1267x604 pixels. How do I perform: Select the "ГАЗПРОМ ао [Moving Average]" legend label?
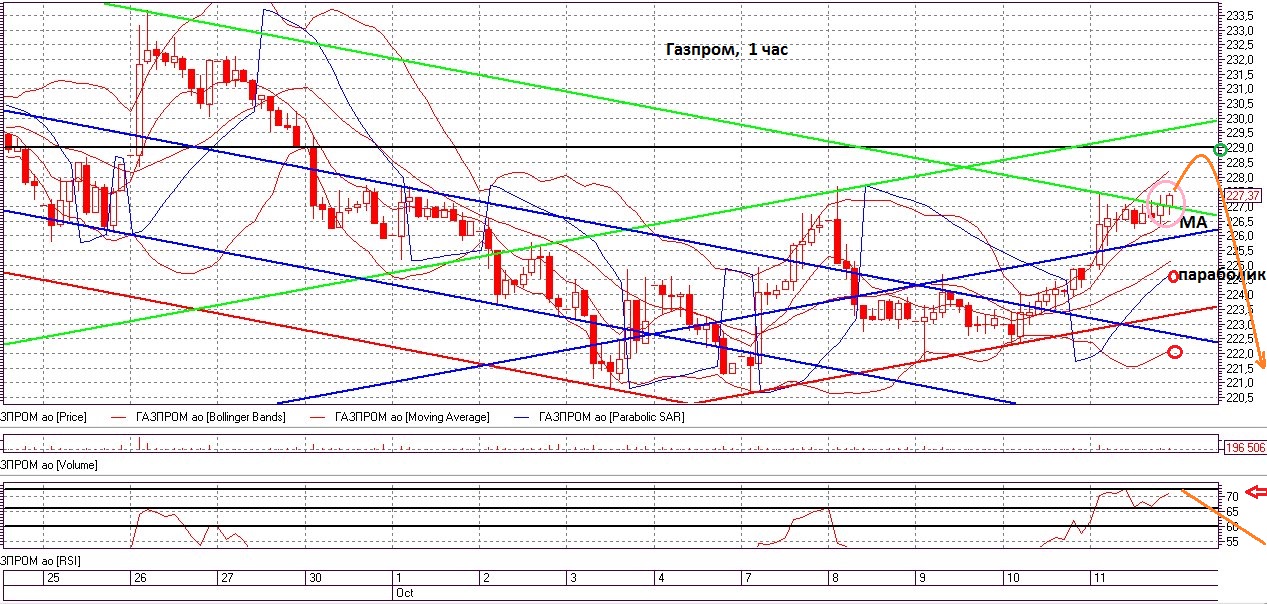(x=412, y=417)
